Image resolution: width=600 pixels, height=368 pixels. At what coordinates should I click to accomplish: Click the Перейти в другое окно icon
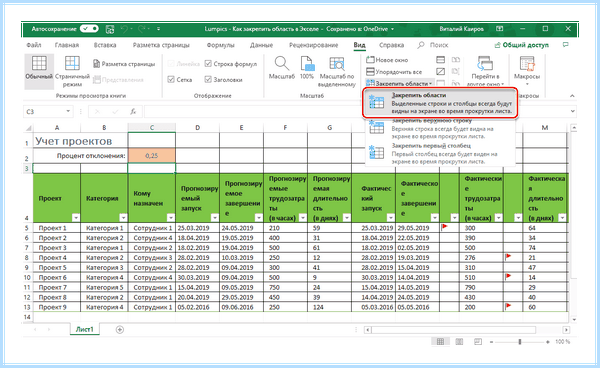point(485,64)
